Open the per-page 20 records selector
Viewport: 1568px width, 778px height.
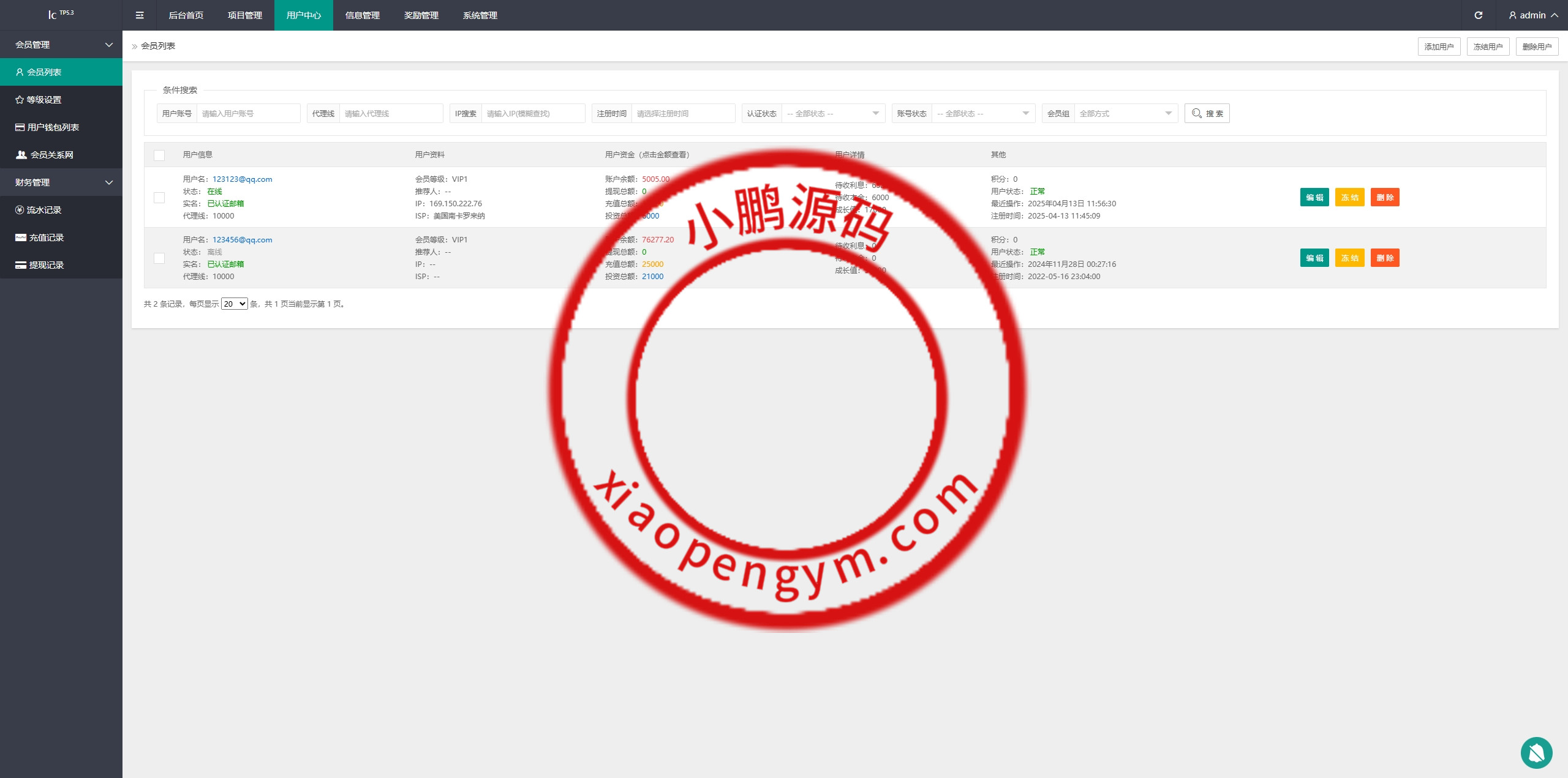234,304
